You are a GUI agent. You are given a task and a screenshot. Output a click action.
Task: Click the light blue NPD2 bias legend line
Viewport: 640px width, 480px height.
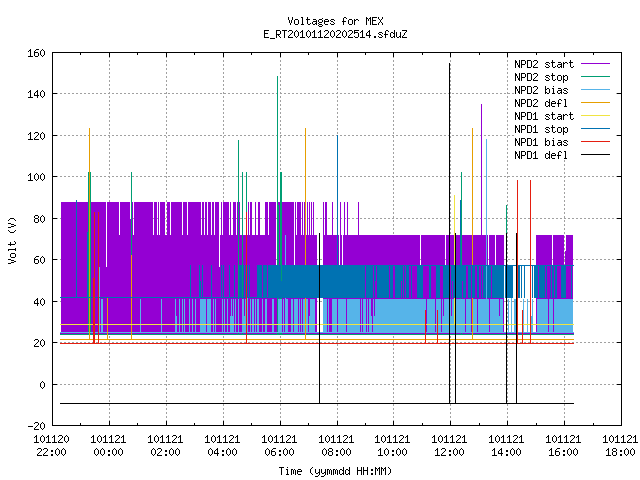(x=595, y=90)
